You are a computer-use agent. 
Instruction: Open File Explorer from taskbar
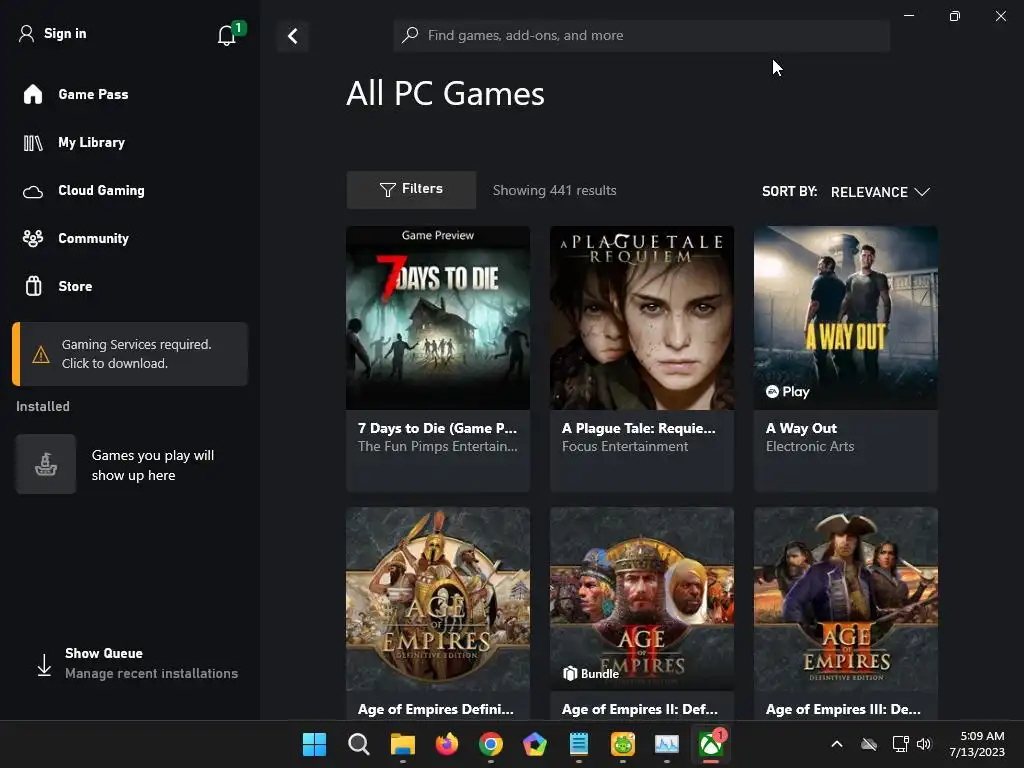coord(402,744)
